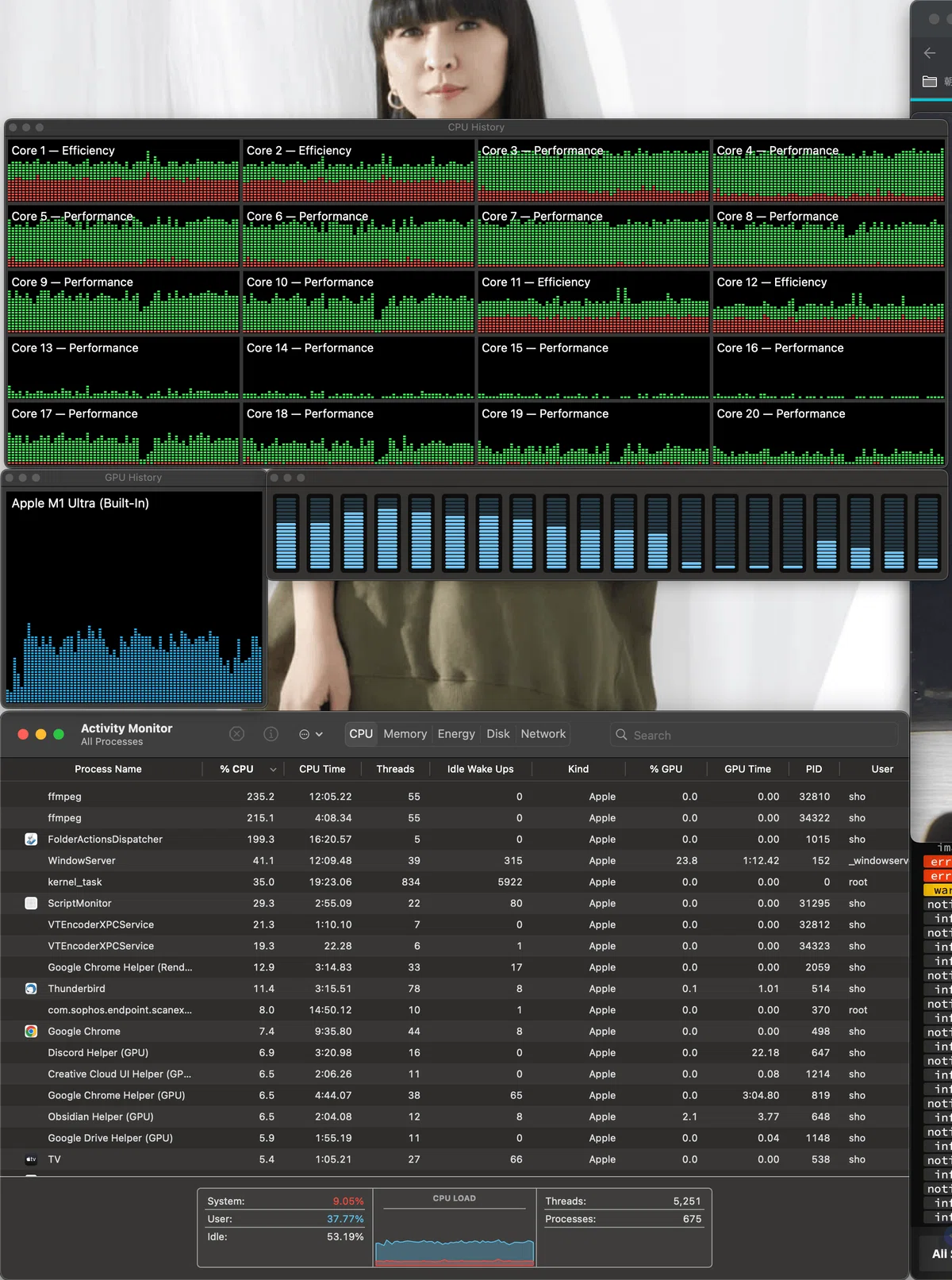Select the Creative Cloud UI Helper row
This screenshot has height=1280, width=952.
pyautogui.click(x=455, y=1074)
